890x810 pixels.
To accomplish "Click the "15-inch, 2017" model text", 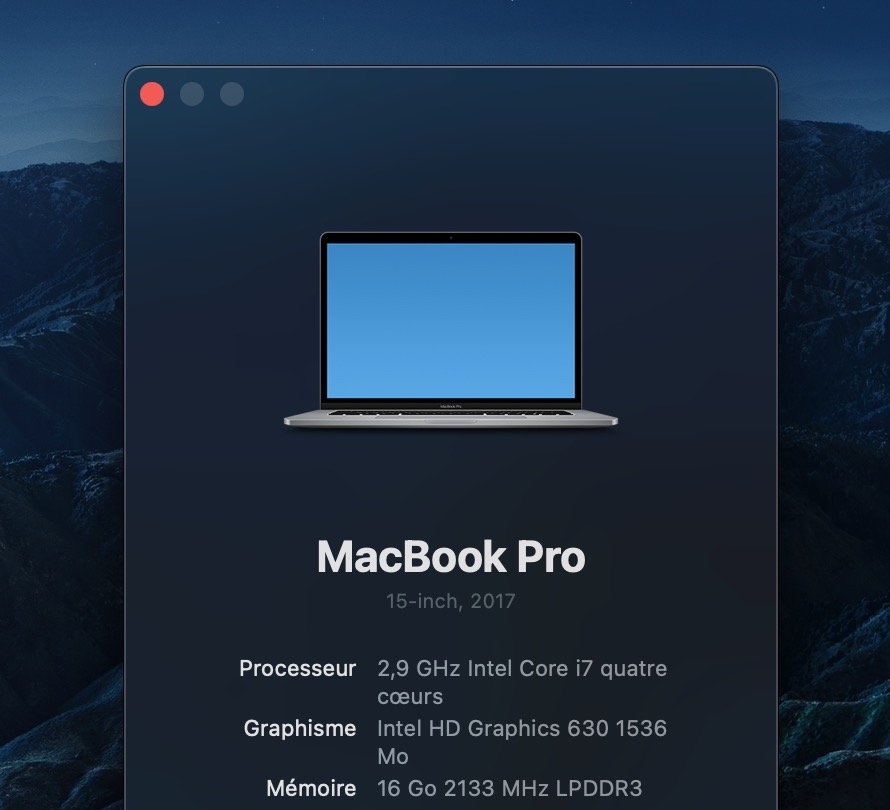I will pos(451,601).
